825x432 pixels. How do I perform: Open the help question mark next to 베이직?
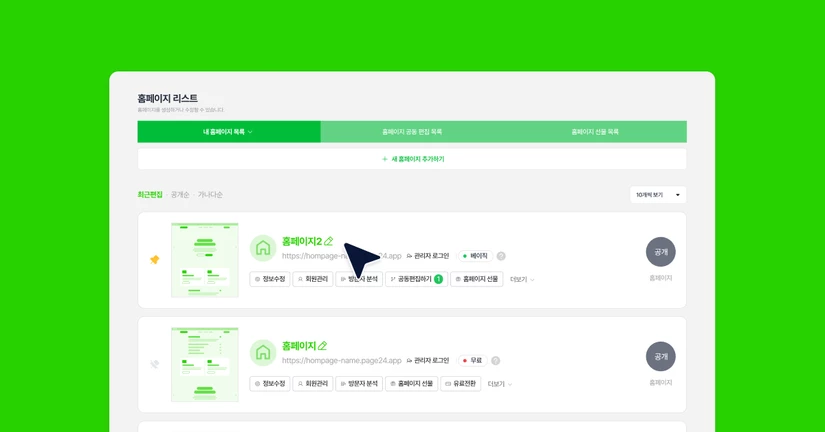point(501,256)
